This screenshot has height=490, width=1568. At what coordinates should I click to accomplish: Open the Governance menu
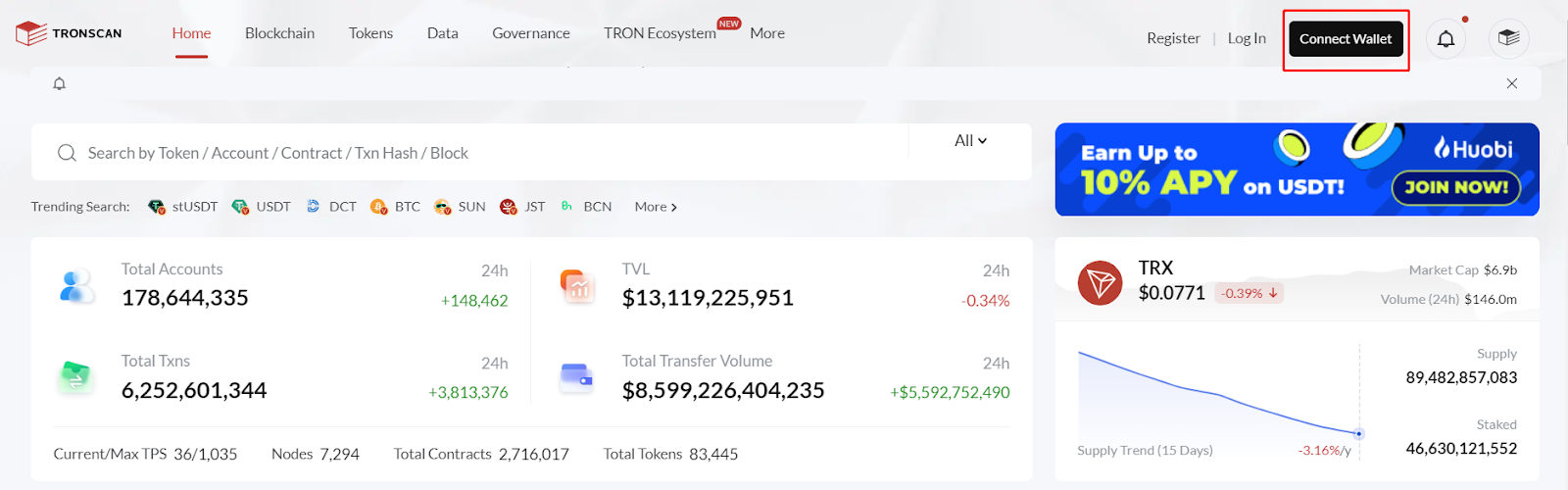tap(530, 33)
